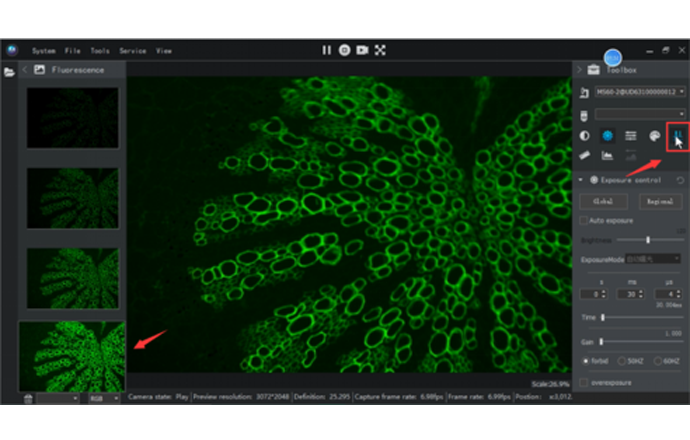Viewport: 690px width, 440px height.
Task: Open the half-circle contrast tool
Action: click(584, 136)
